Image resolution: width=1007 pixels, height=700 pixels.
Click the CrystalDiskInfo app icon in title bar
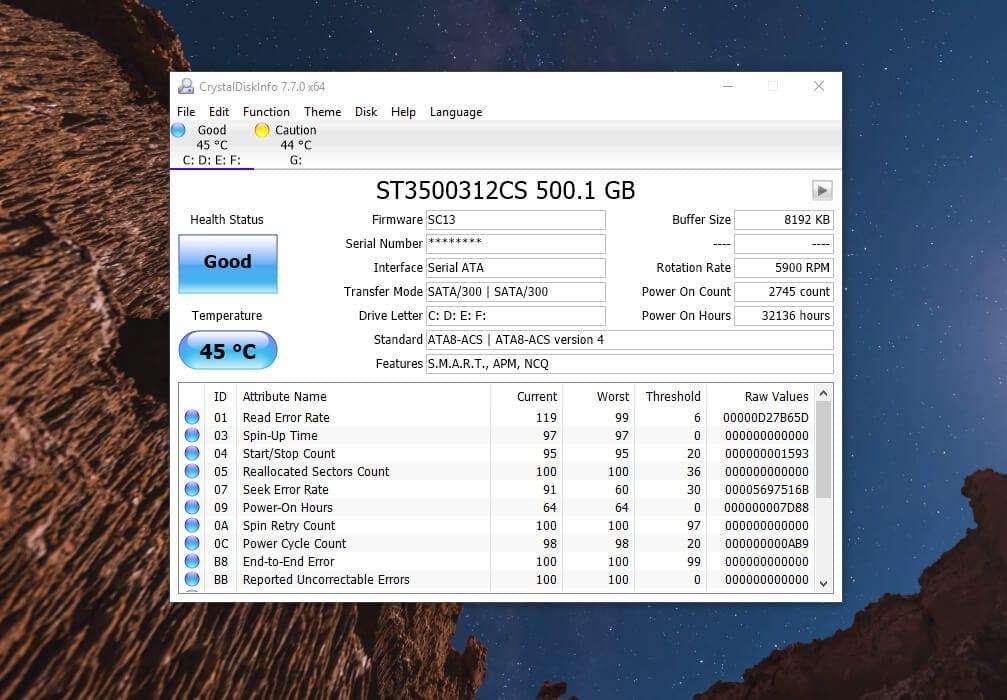(186, 86)
